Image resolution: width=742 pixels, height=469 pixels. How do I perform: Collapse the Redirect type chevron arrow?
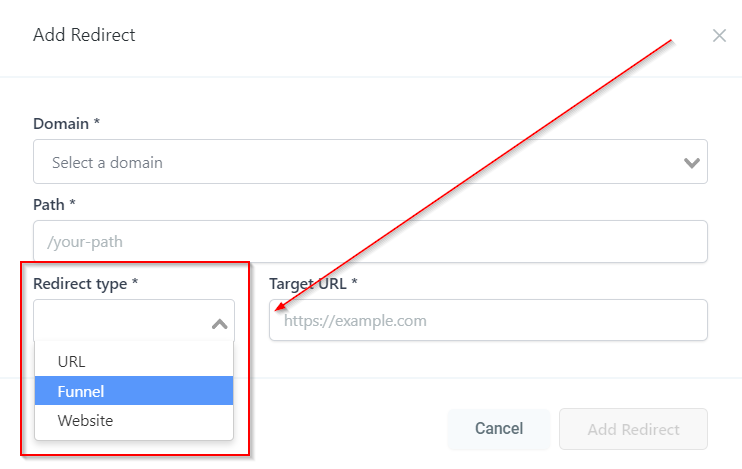[220, 324]
